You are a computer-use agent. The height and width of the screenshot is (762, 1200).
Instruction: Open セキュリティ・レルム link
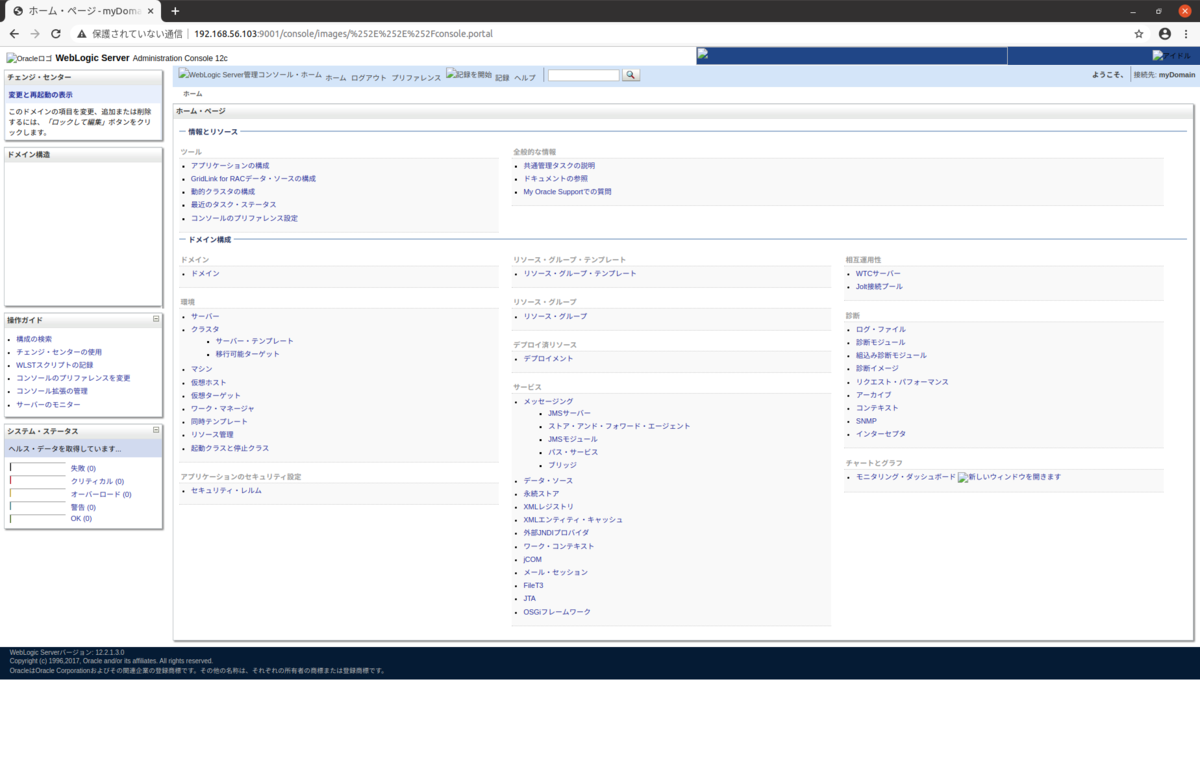coord(226,491)
